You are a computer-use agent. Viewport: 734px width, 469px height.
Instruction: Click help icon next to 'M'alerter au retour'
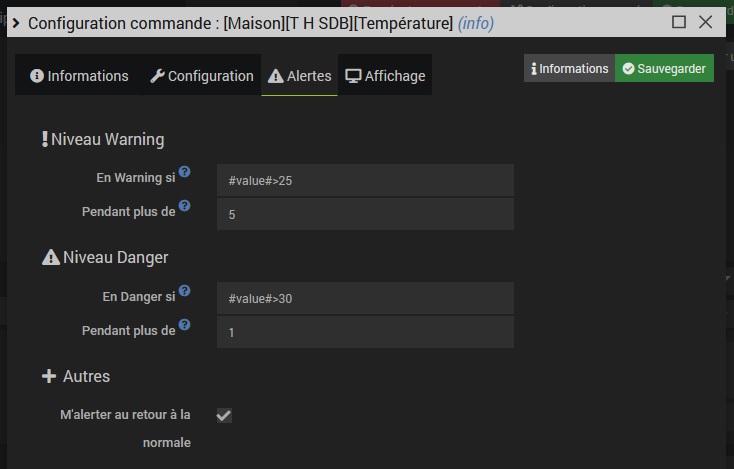pyautogui.click(x=198, y=409)
